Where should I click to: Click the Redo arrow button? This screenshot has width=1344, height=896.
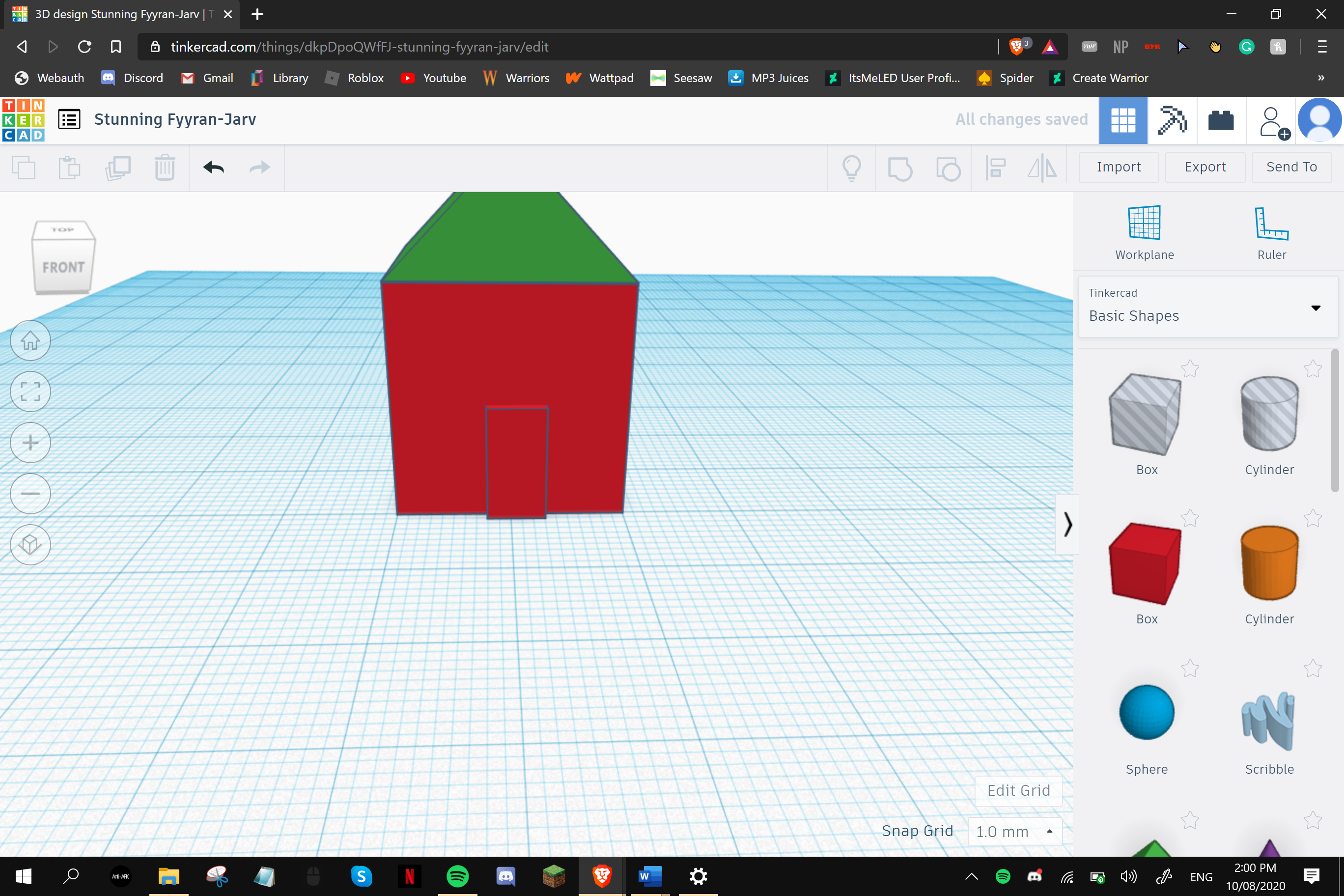point(261,167)
